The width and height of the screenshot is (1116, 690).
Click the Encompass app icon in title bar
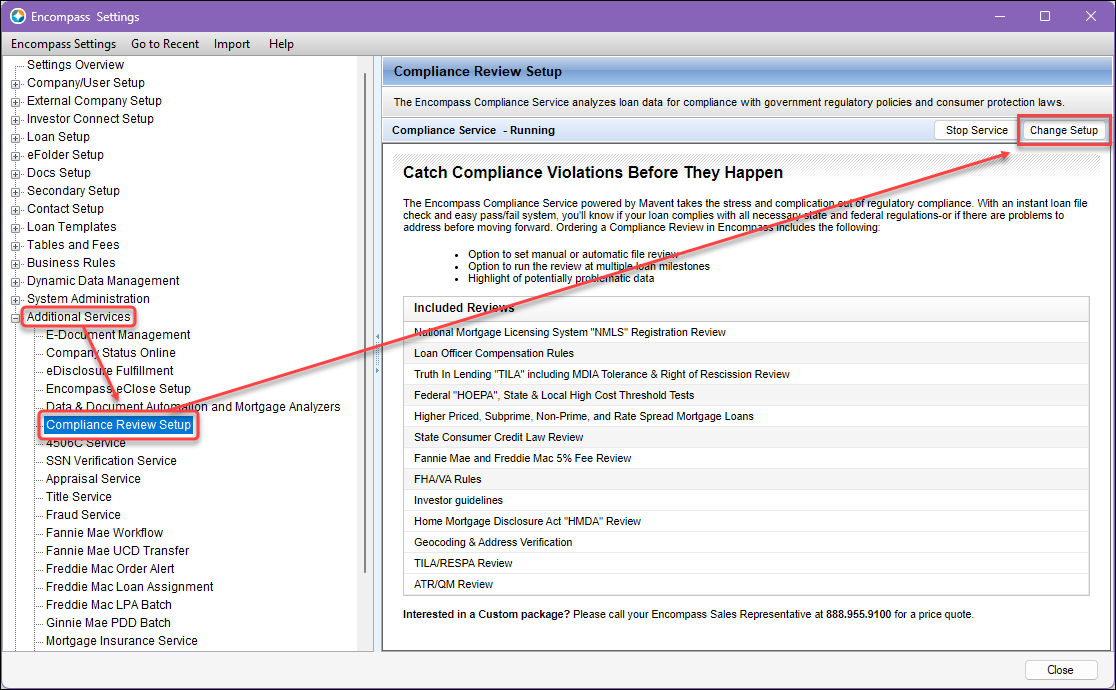18,16
